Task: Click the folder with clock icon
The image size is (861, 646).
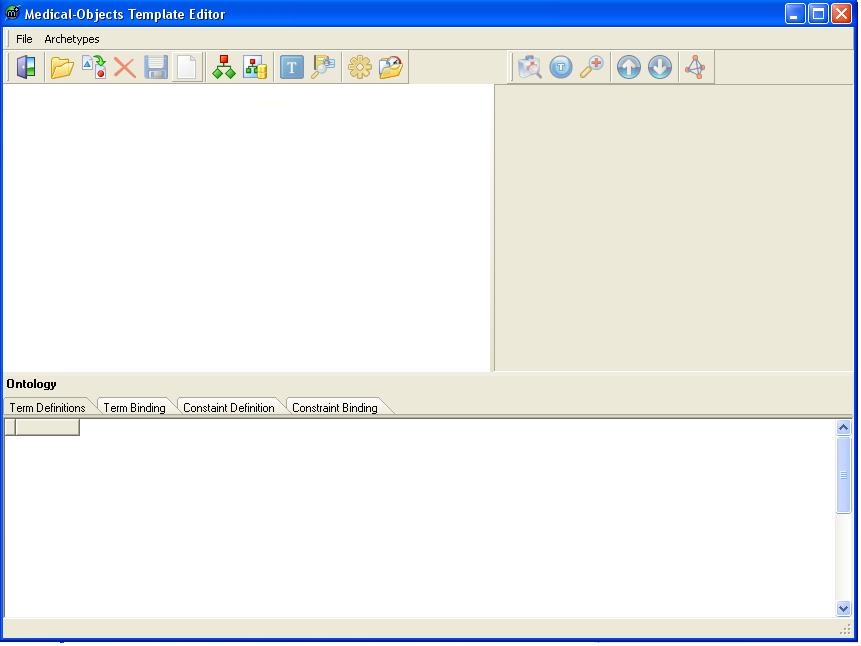Action: coord(391,68)
